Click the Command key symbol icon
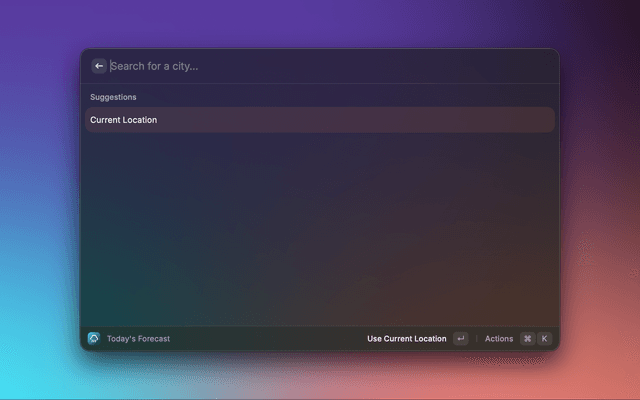 coord(527,339)
